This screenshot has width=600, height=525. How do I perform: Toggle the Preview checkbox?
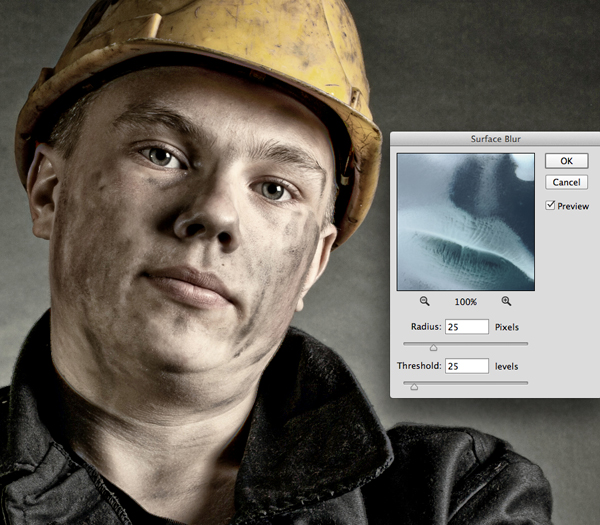tap(550, 205)
